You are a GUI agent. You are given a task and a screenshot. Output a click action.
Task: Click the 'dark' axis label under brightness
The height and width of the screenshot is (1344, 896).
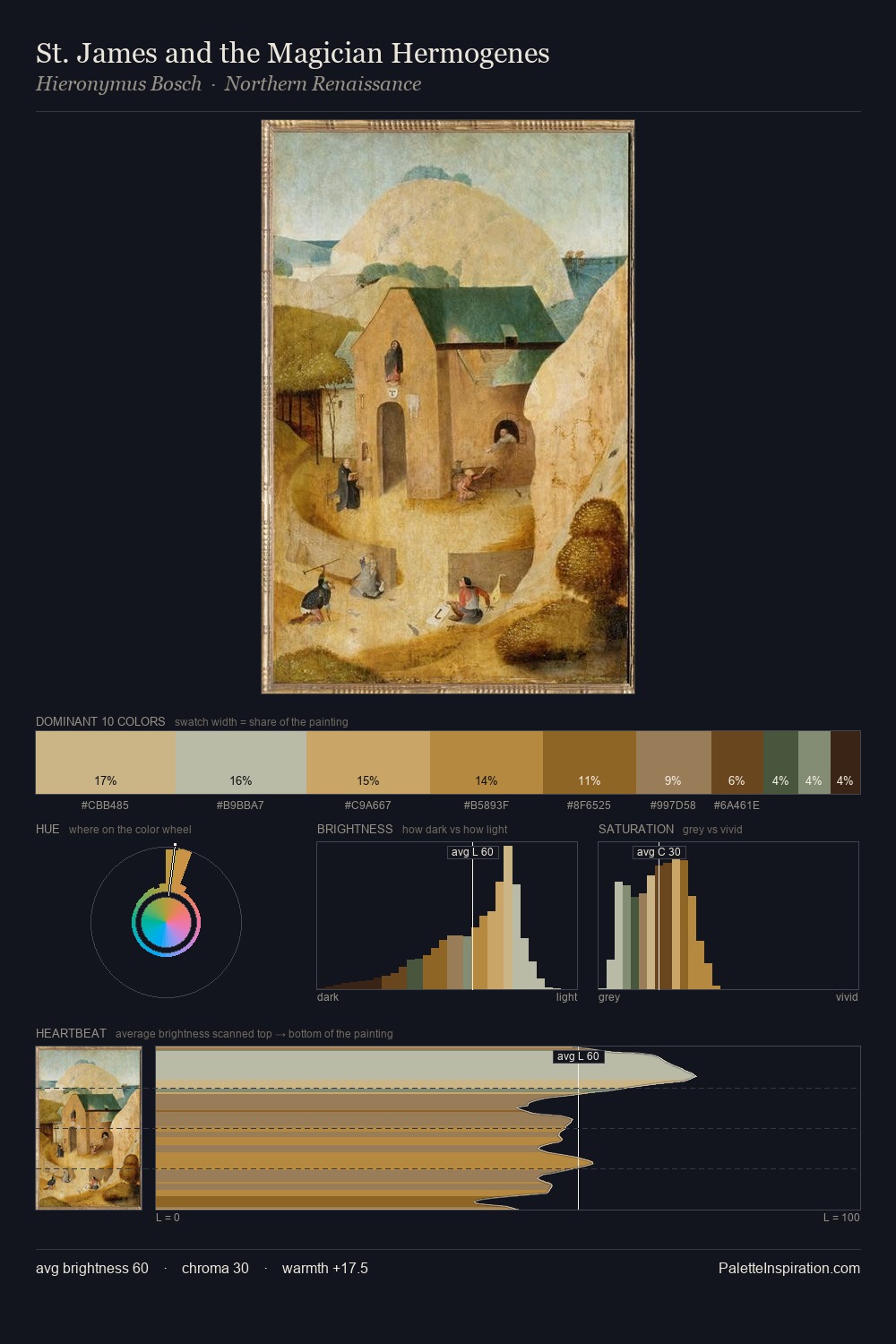328,996
